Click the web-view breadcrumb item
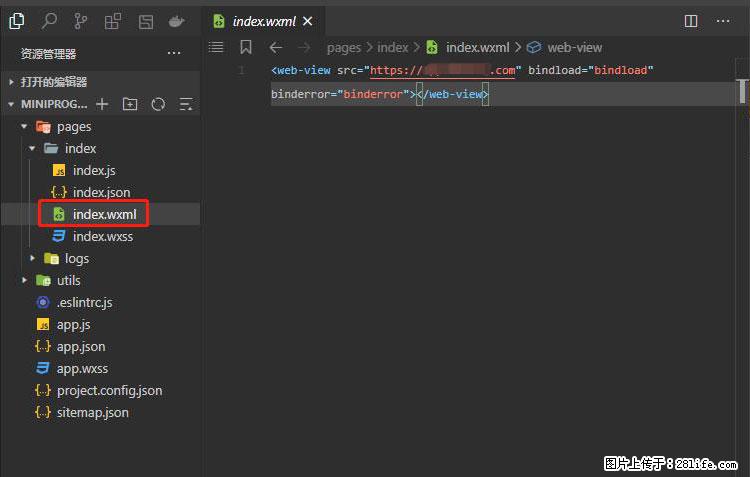The height and width of the screenshot is (477, 750). 574,47
